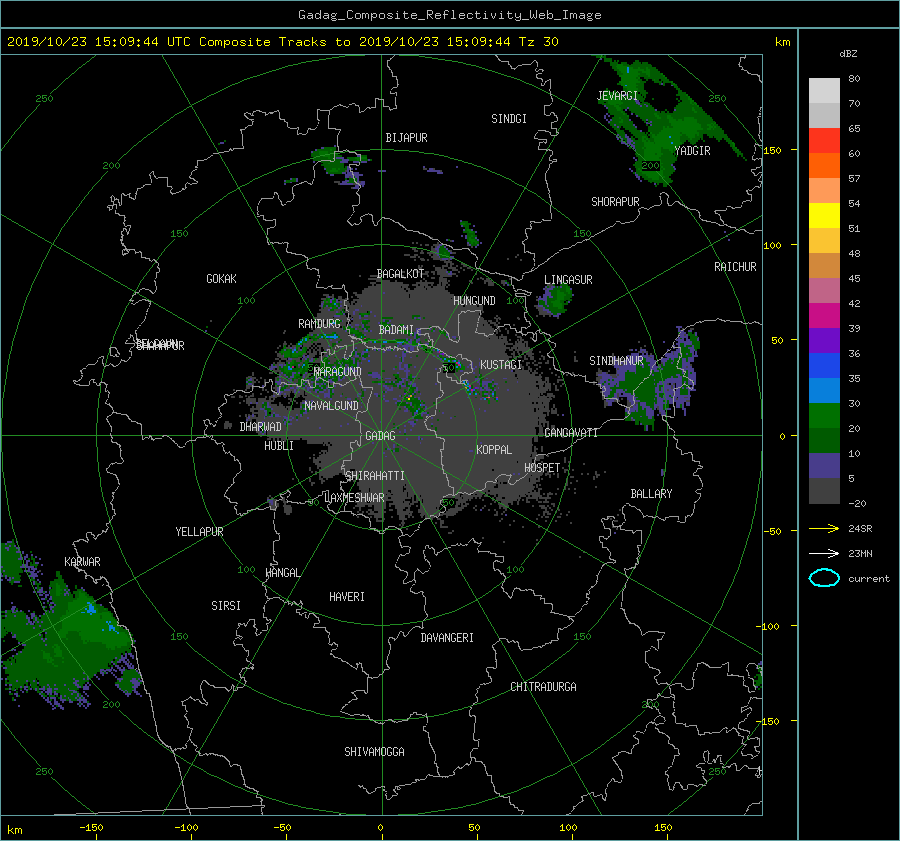Click the yellow 51 dBZ legend swatch
This screenshot has width=900, height=841.
click(824, 215)
